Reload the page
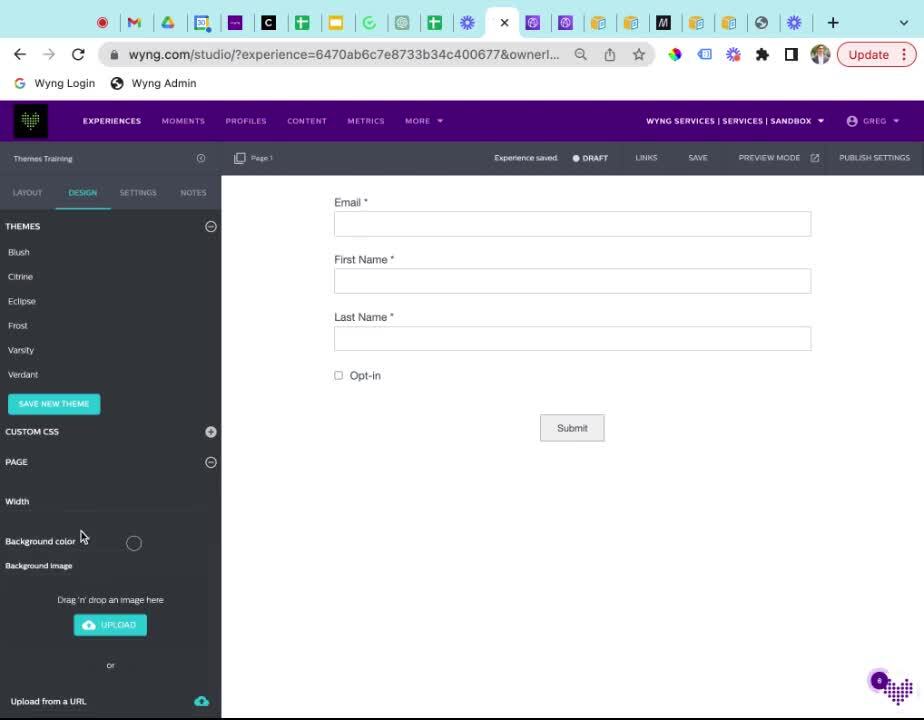Image resolution: width=924 pixels, height=720 pixels. [78, 54]
